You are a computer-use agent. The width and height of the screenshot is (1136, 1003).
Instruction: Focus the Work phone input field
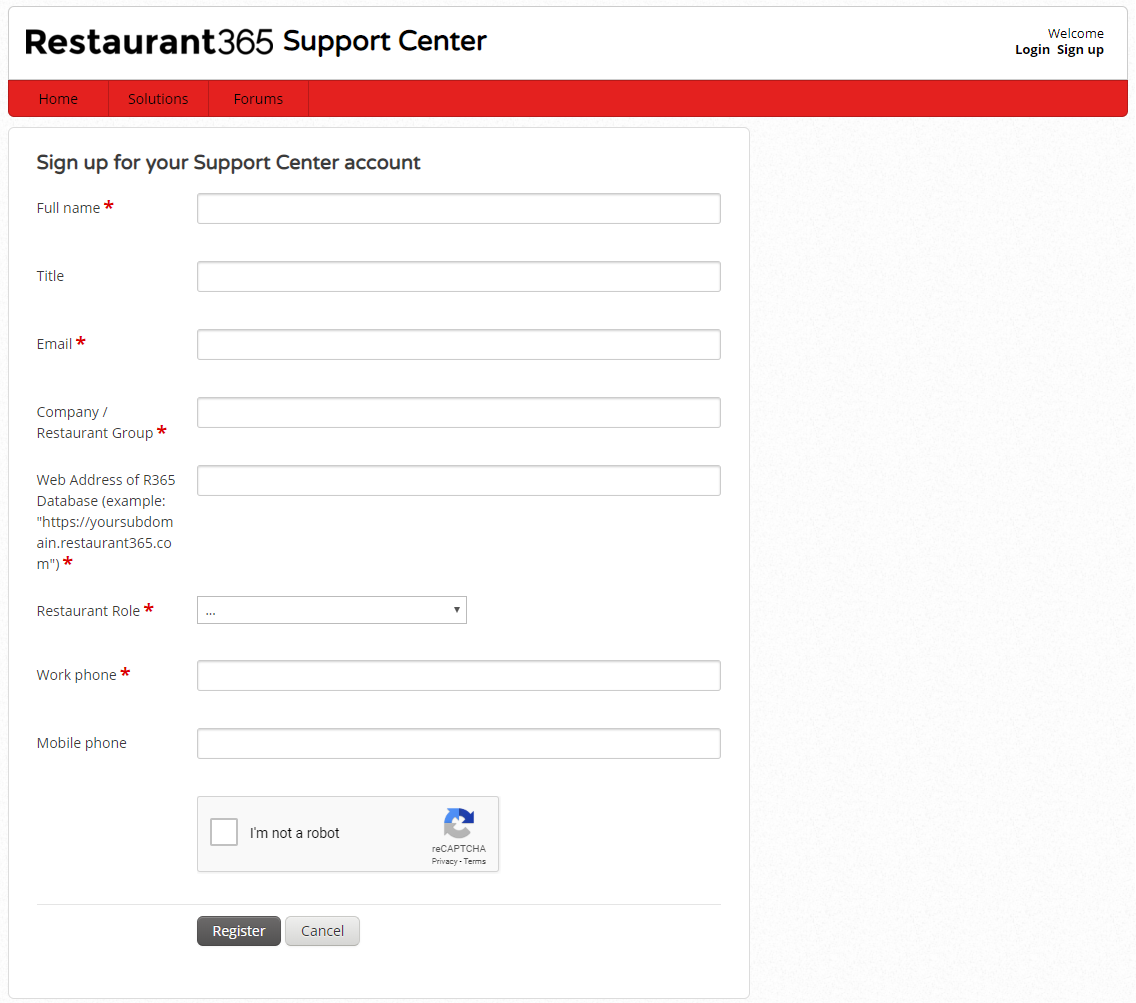tap(459, 675)
